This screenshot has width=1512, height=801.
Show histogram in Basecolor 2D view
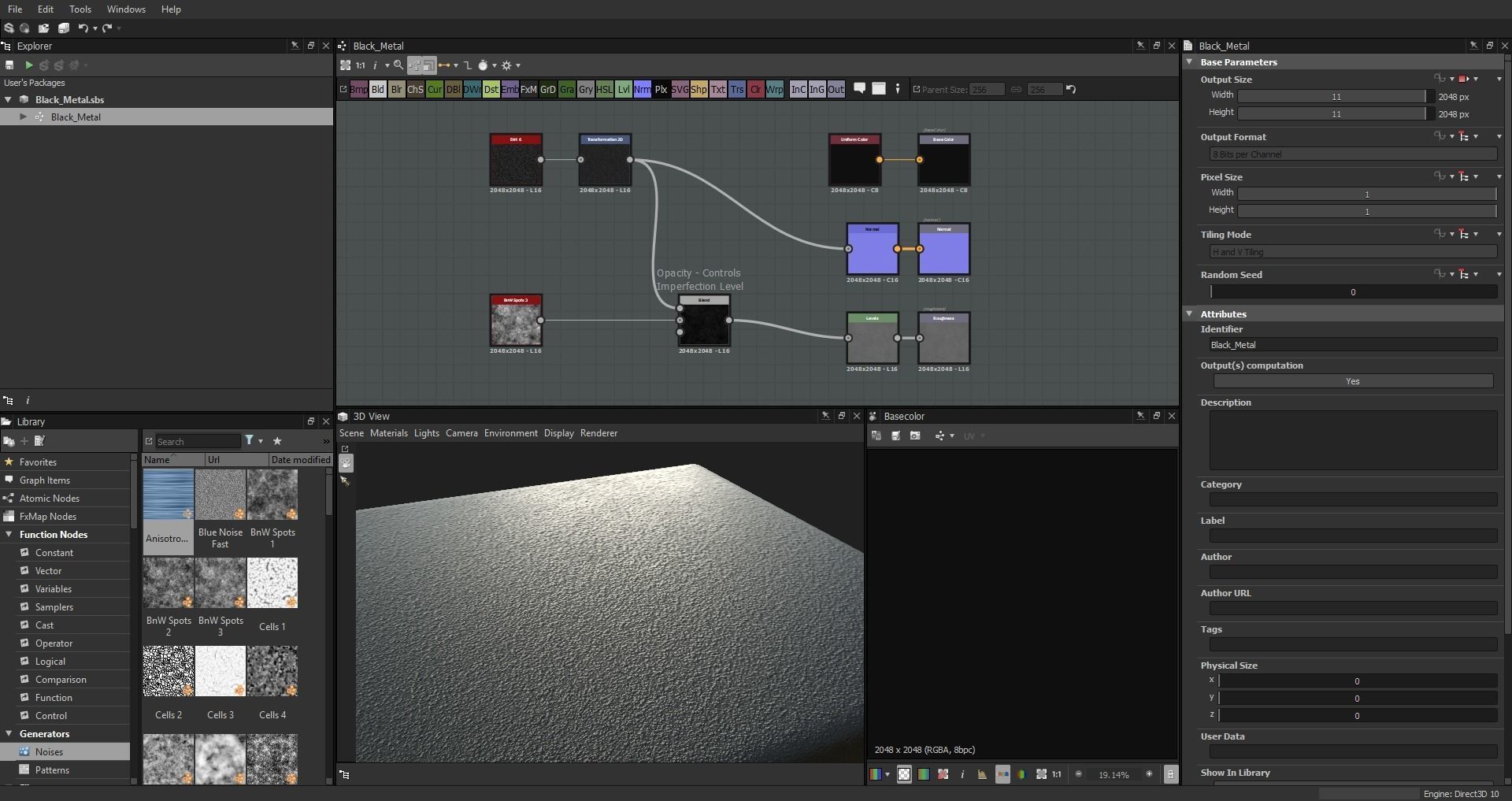(982, 775)
